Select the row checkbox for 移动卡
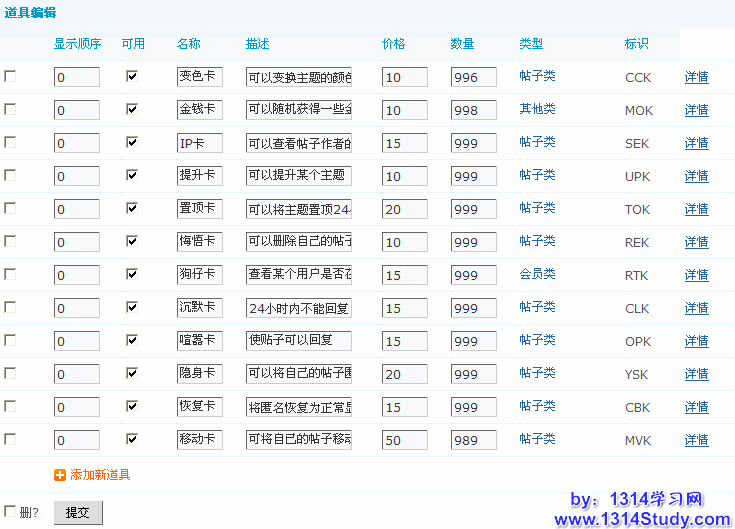This screenshot has width=735, height=529. (10, 439)
